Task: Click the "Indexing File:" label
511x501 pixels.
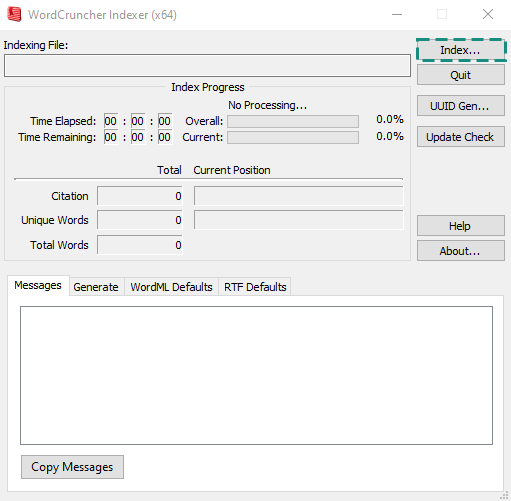Action: click(36, 45)
